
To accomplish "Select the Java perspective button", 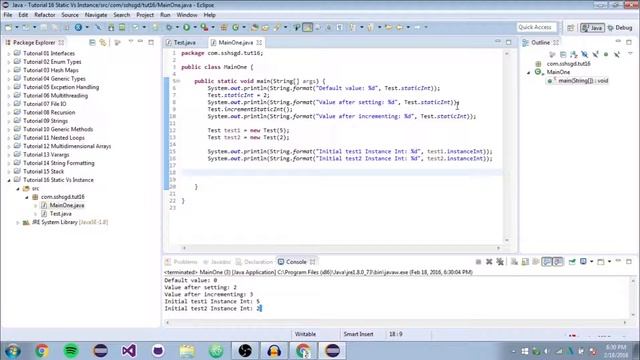I will (592, 28).
